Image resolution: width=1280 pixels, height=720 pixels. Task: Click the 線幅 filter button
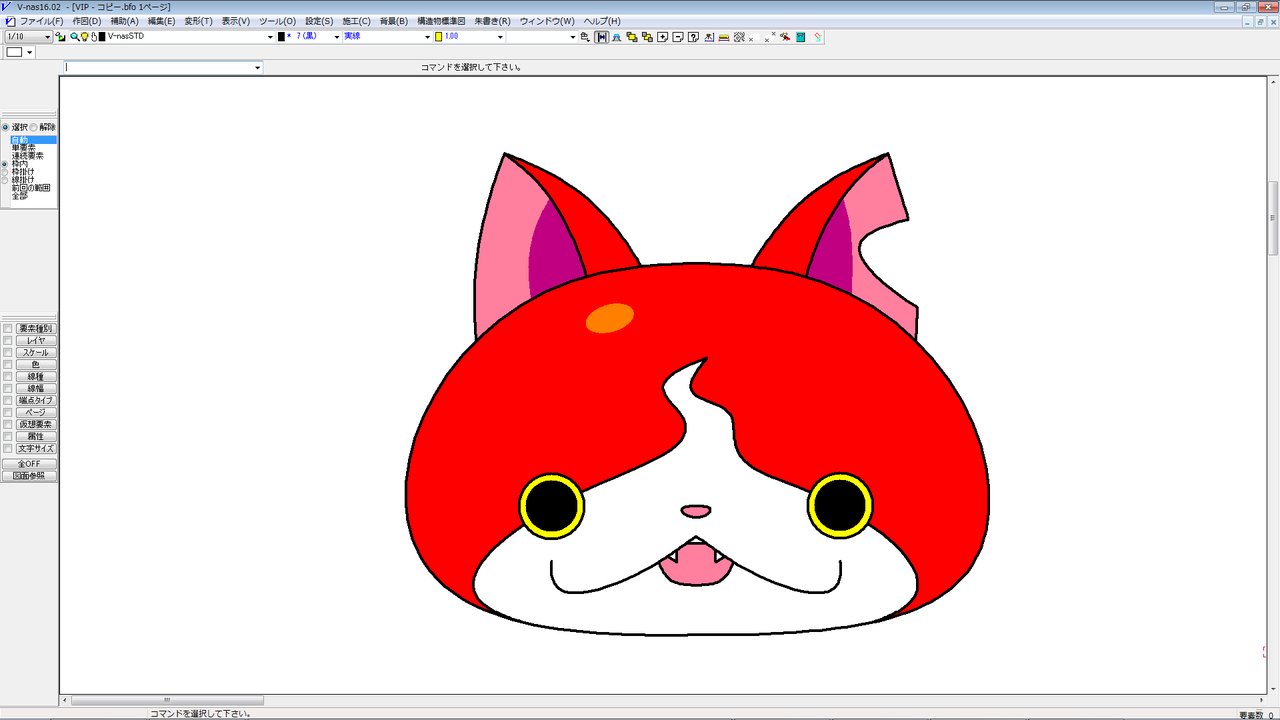click(36, 388)
